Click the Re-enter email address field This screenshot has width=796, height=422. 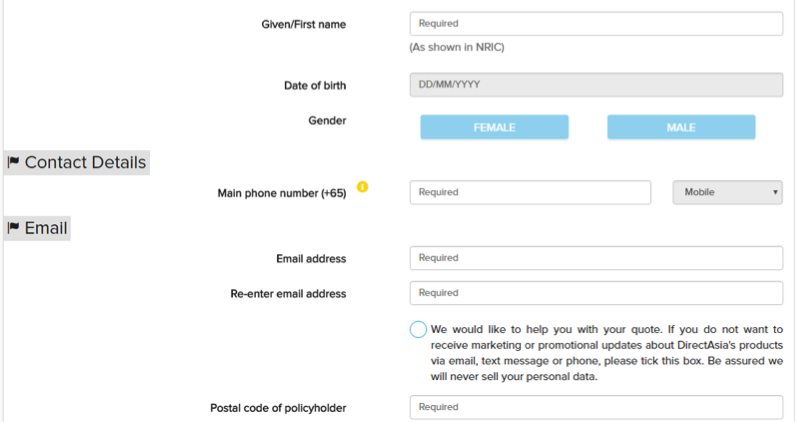pos(596,293)
